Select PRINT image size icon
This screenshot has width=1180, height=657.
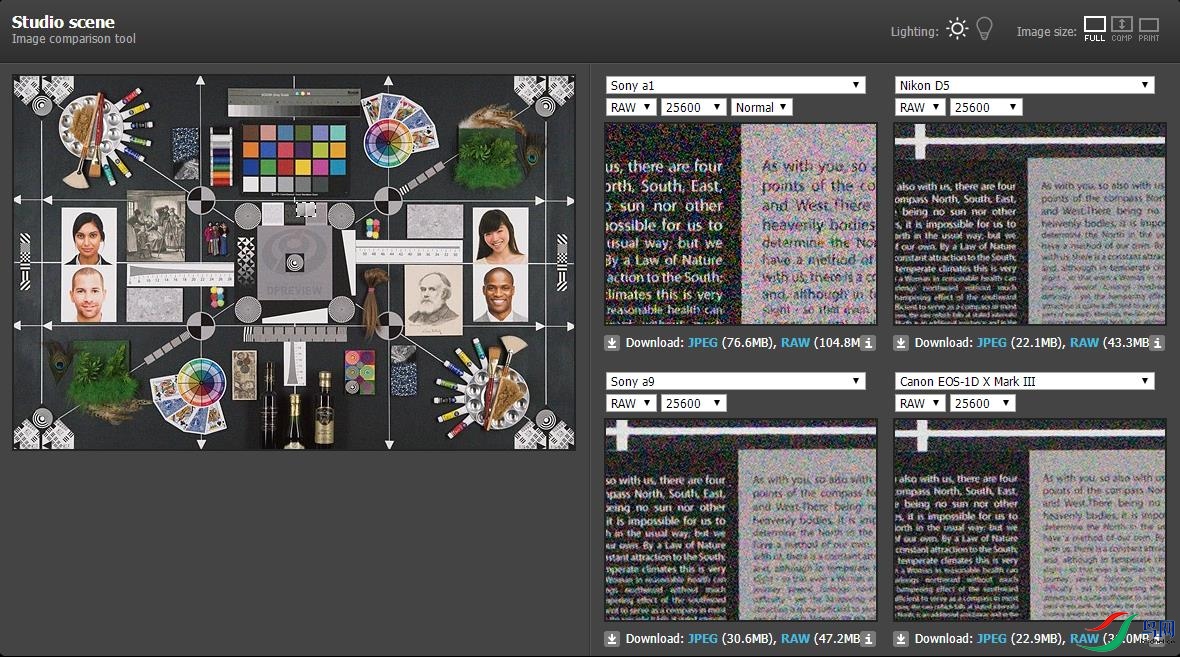(1149, 28)
